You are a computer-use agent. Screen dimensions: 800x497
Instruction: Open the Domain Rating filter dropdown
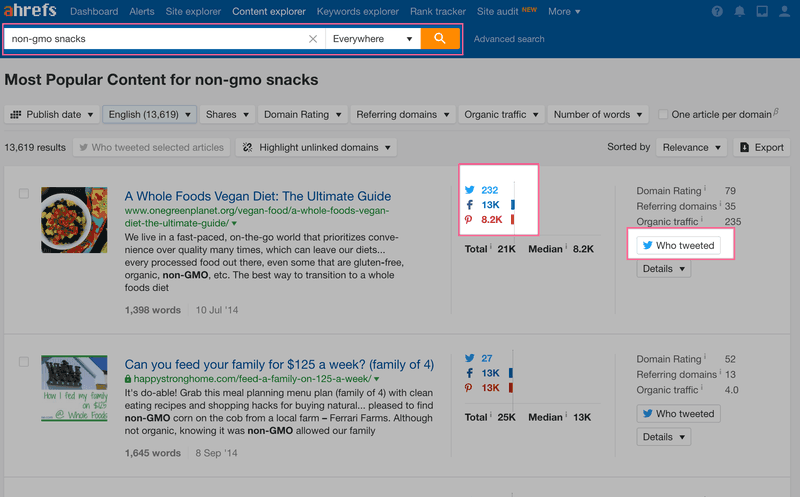click(303, 114)
